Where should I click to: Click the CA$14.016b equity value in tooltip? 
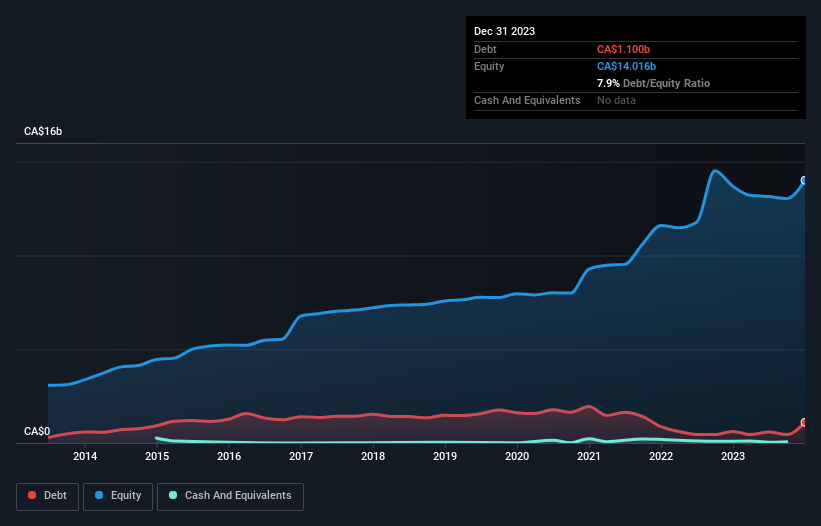point(626,66)
